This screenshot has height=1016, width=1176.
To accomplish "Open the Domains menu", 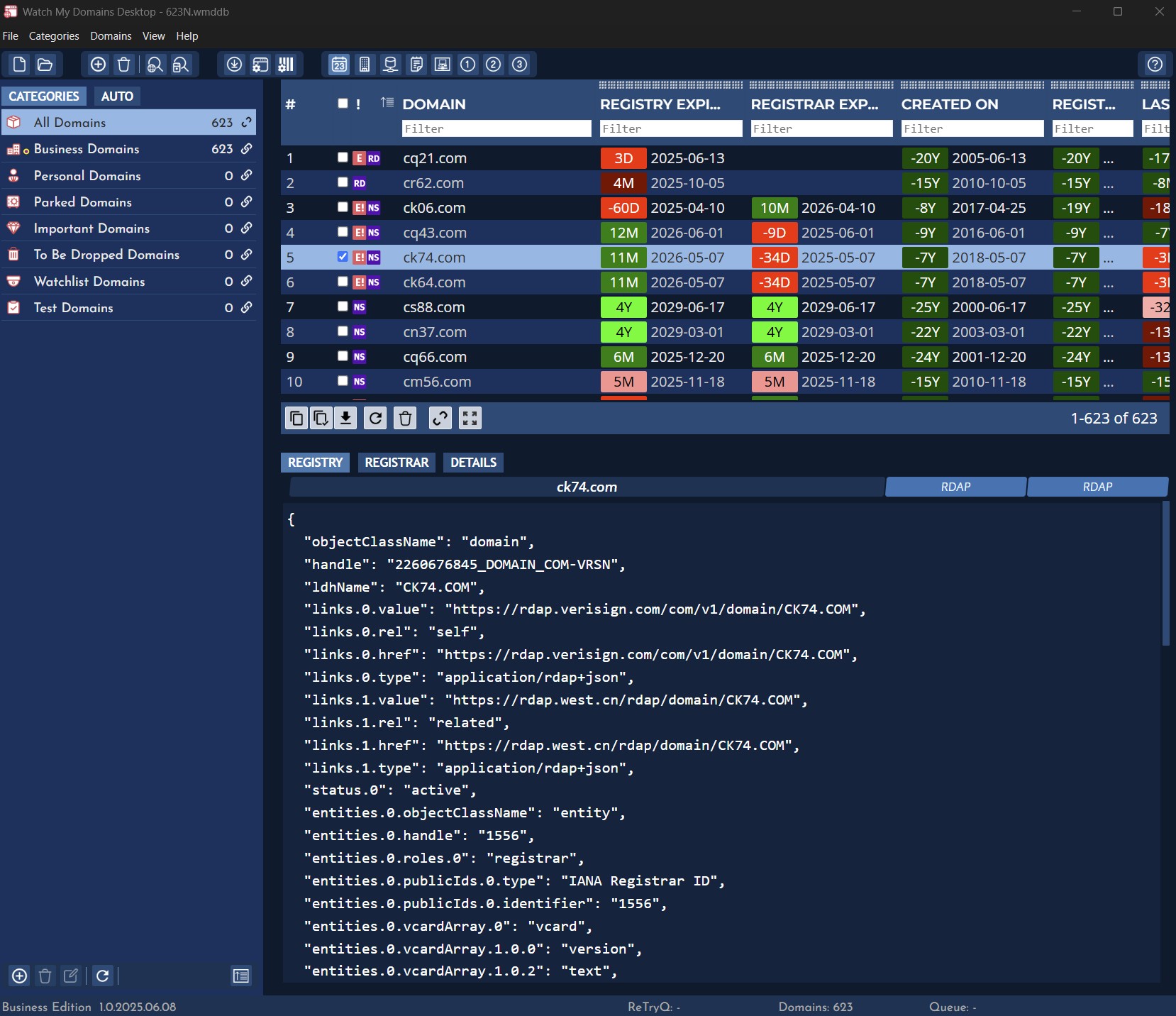I will (111, 36).
